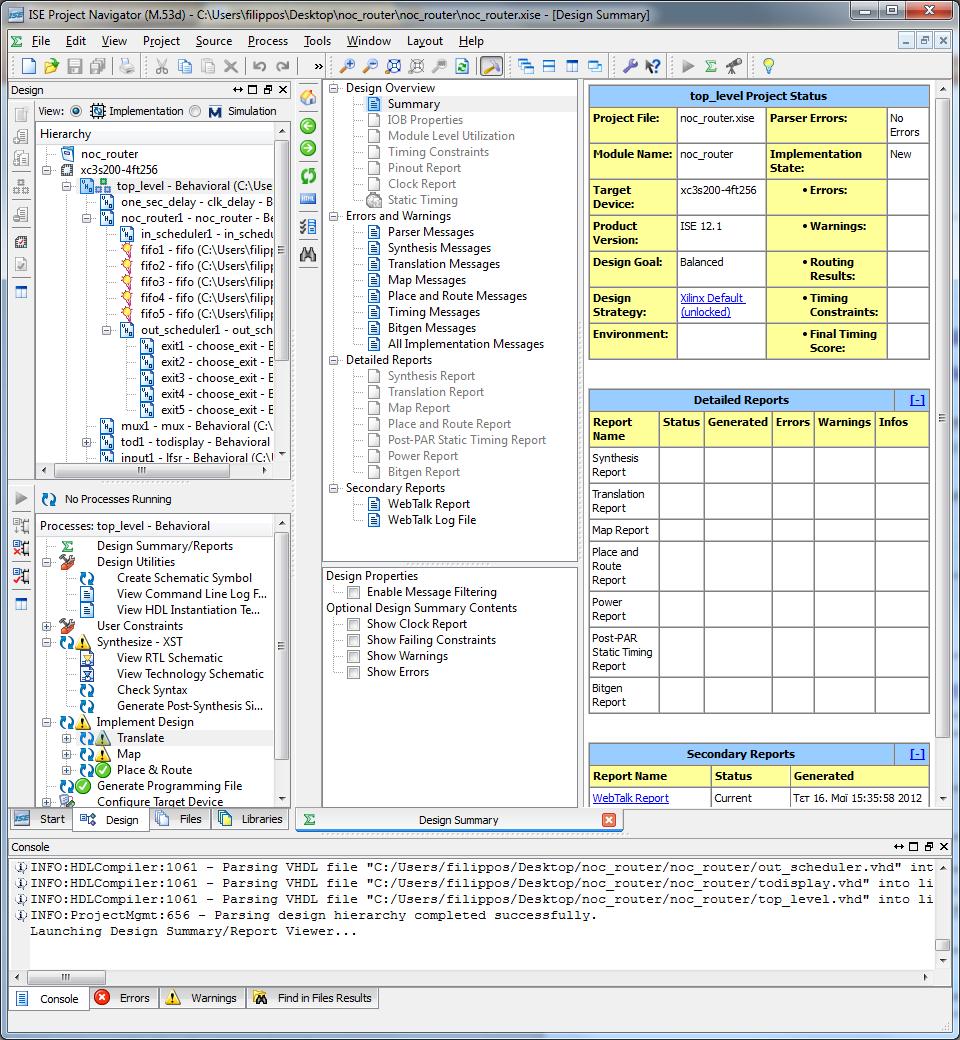Collapse Secondary Reports table with [-] link
Viewport: 960px width, 1040px height.
[918, 754]
